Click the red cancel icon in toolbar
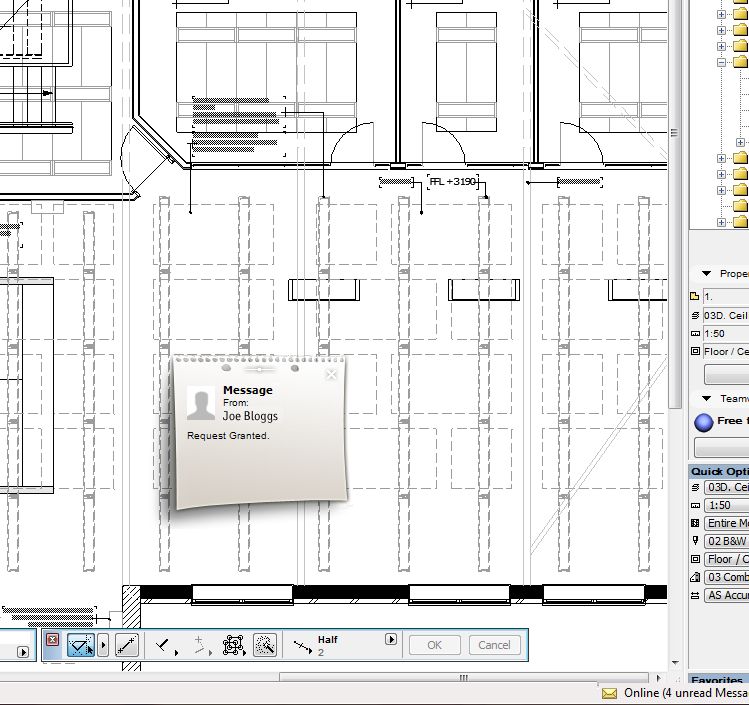Image resolution: width=749 pixels, height=705 pixels. pos(53,641)
